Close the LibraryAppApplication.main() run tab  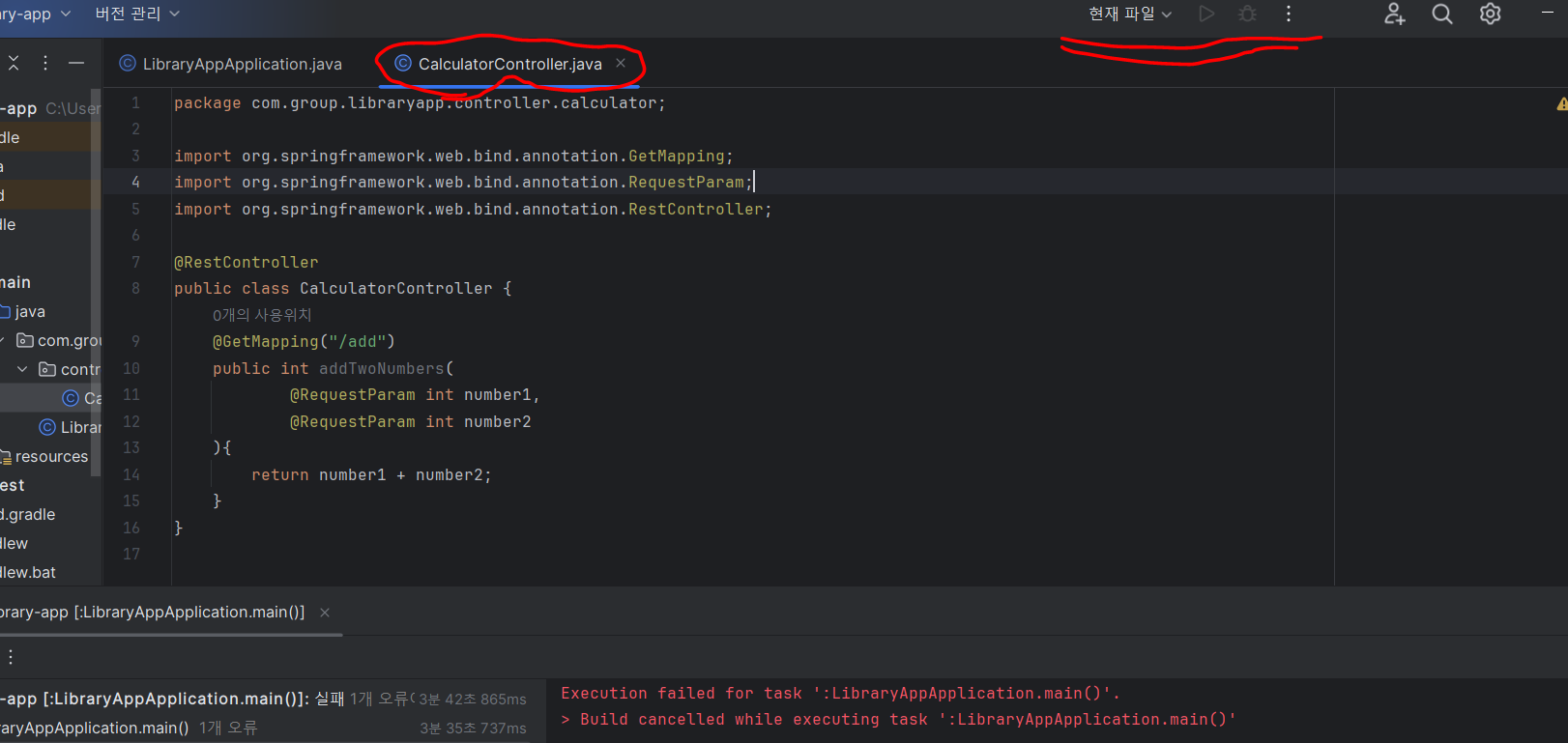point(325,613)
